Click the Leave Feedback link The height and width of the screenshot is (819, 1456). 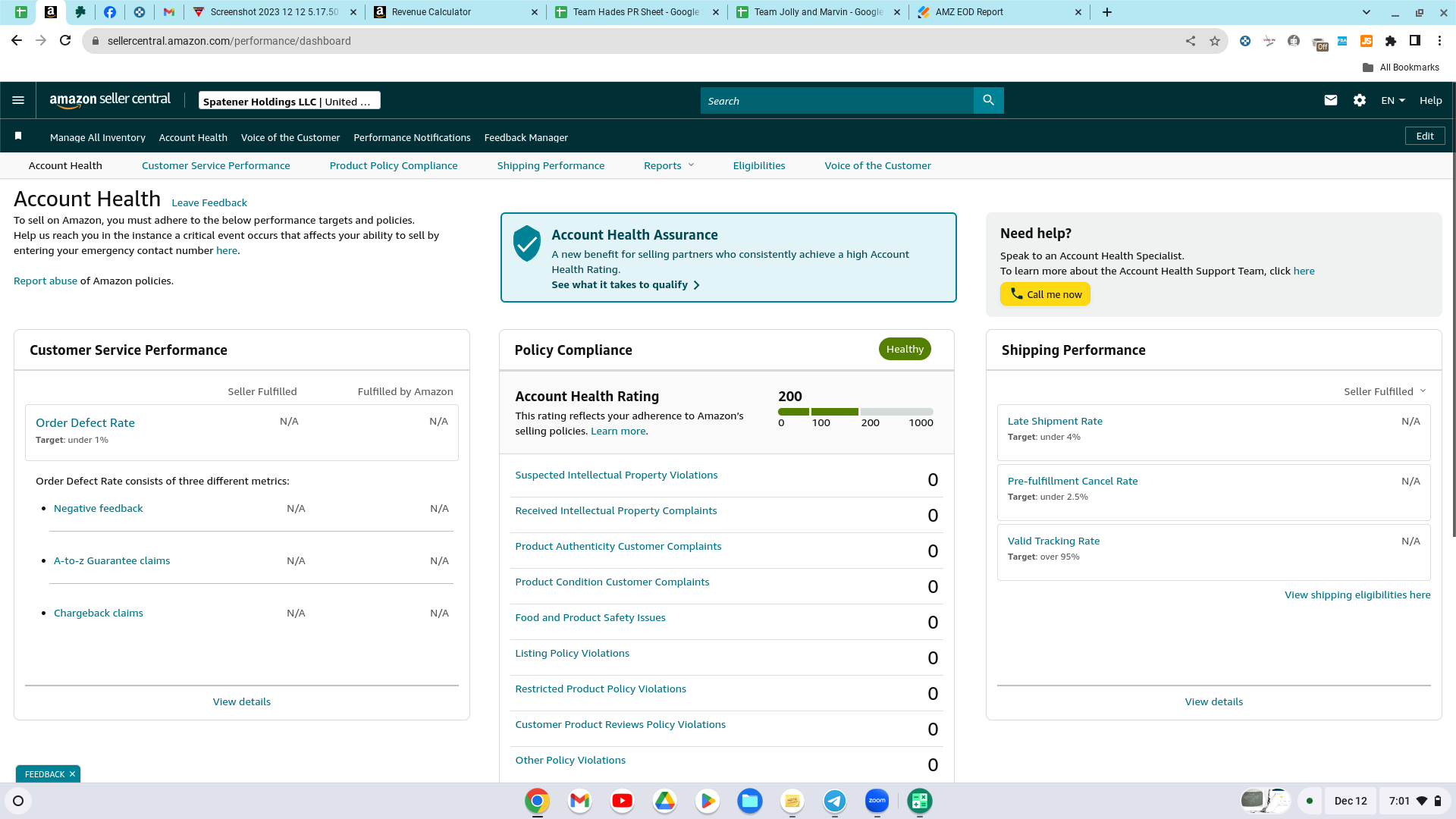click(x=209, y=202)
